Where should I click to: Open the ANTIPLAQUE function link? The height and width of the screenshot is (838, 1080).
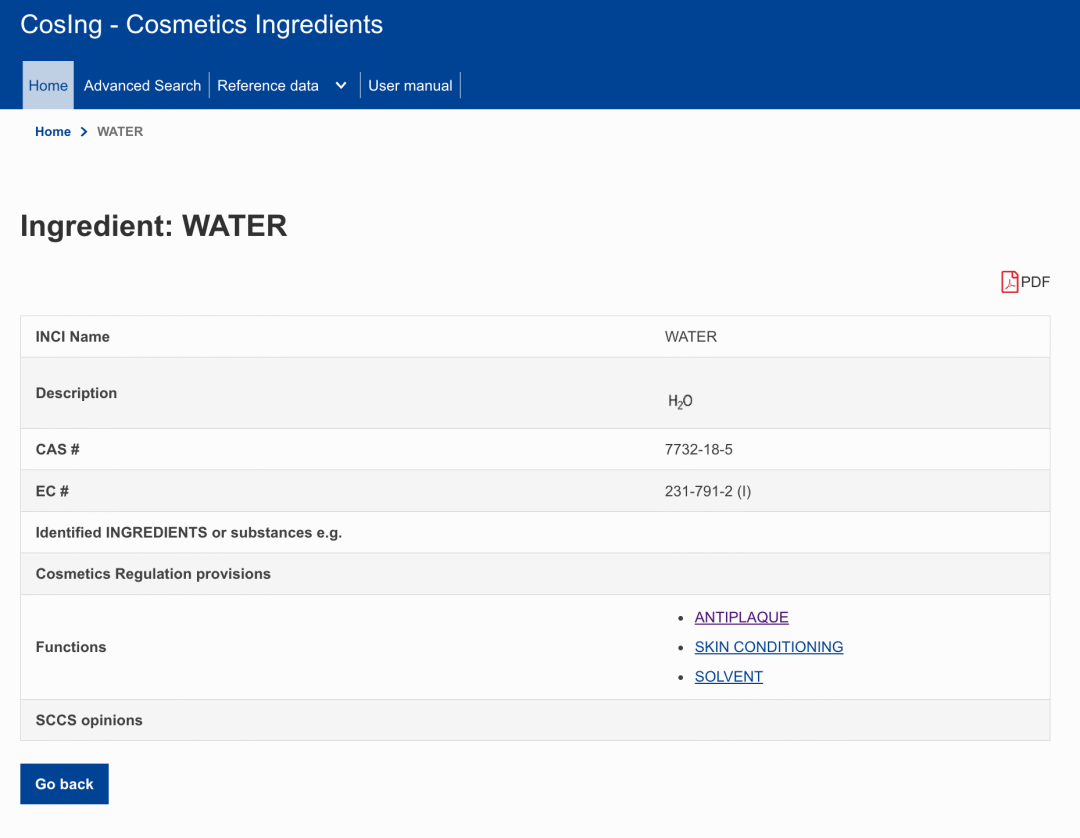coord(741,618)
